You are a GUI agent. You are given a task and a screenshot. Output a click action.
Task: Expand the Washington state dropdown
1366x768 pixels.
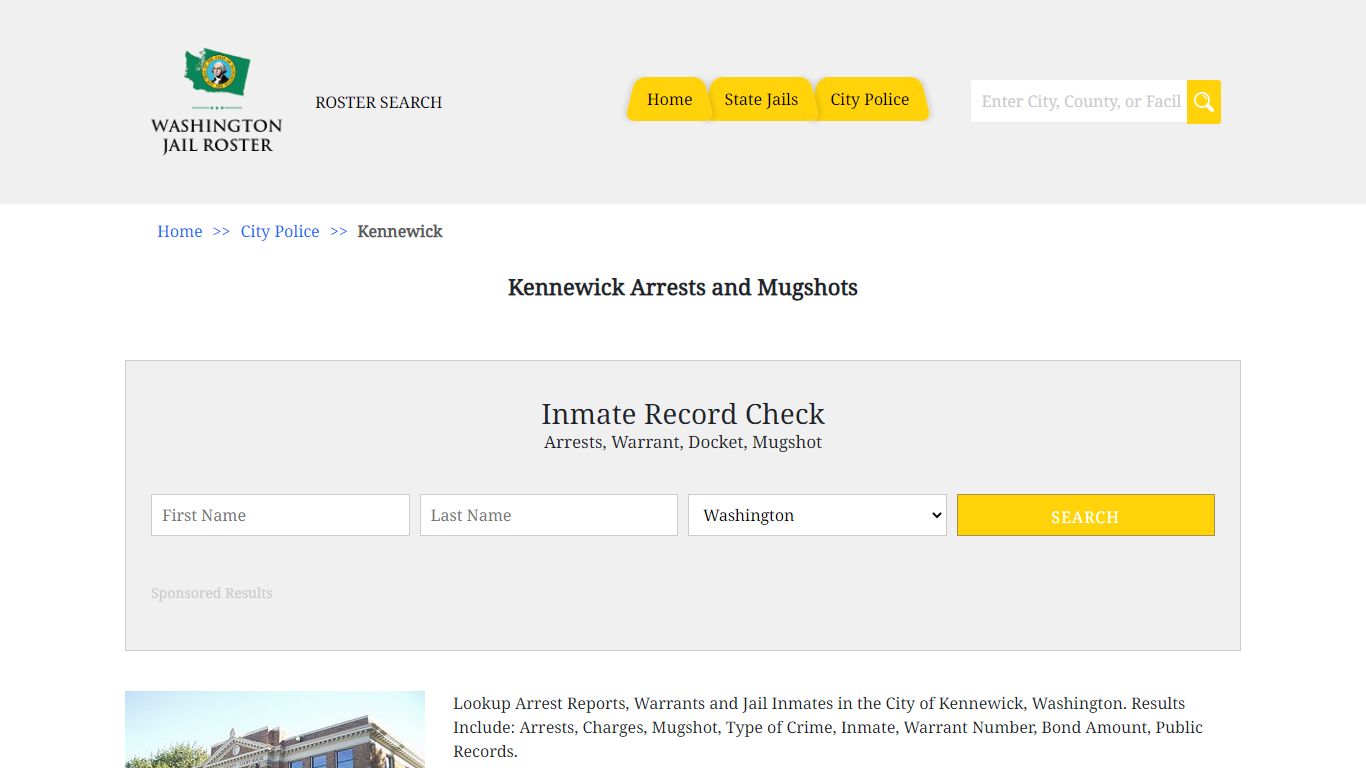point(817,515)
